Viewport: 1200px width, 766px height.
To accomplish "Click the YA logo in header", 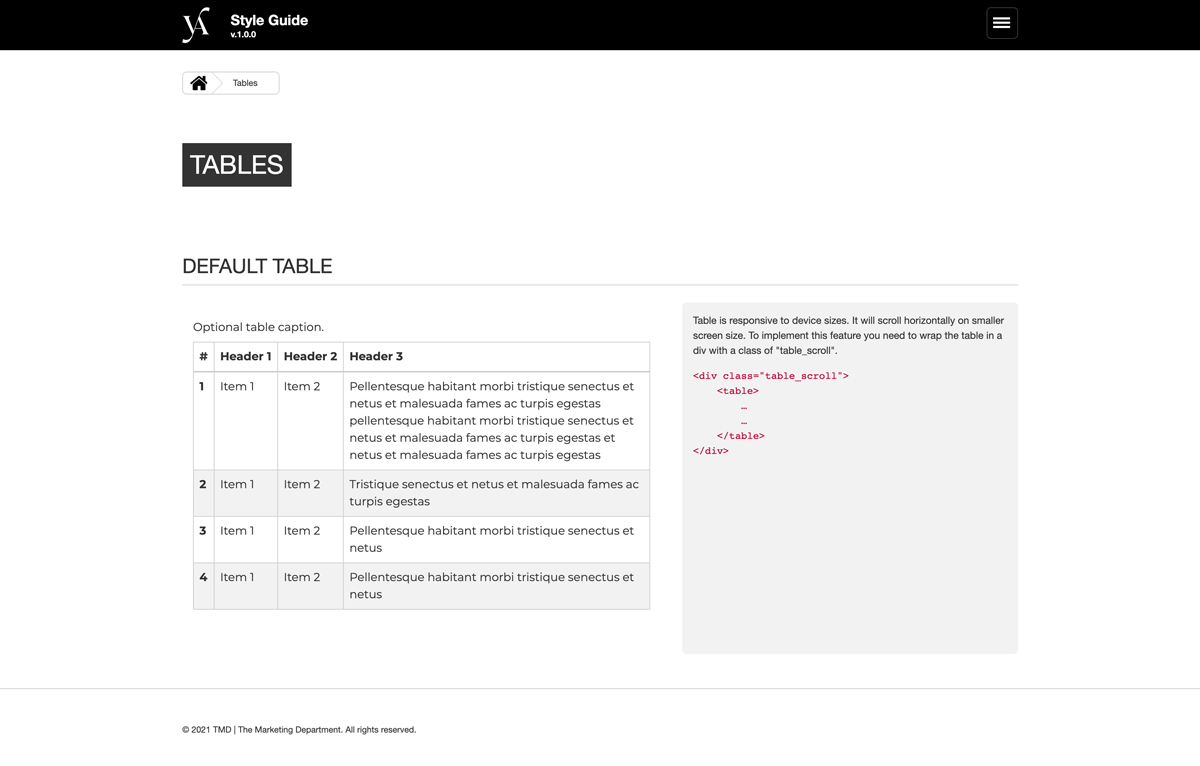I will pos(196,24).
